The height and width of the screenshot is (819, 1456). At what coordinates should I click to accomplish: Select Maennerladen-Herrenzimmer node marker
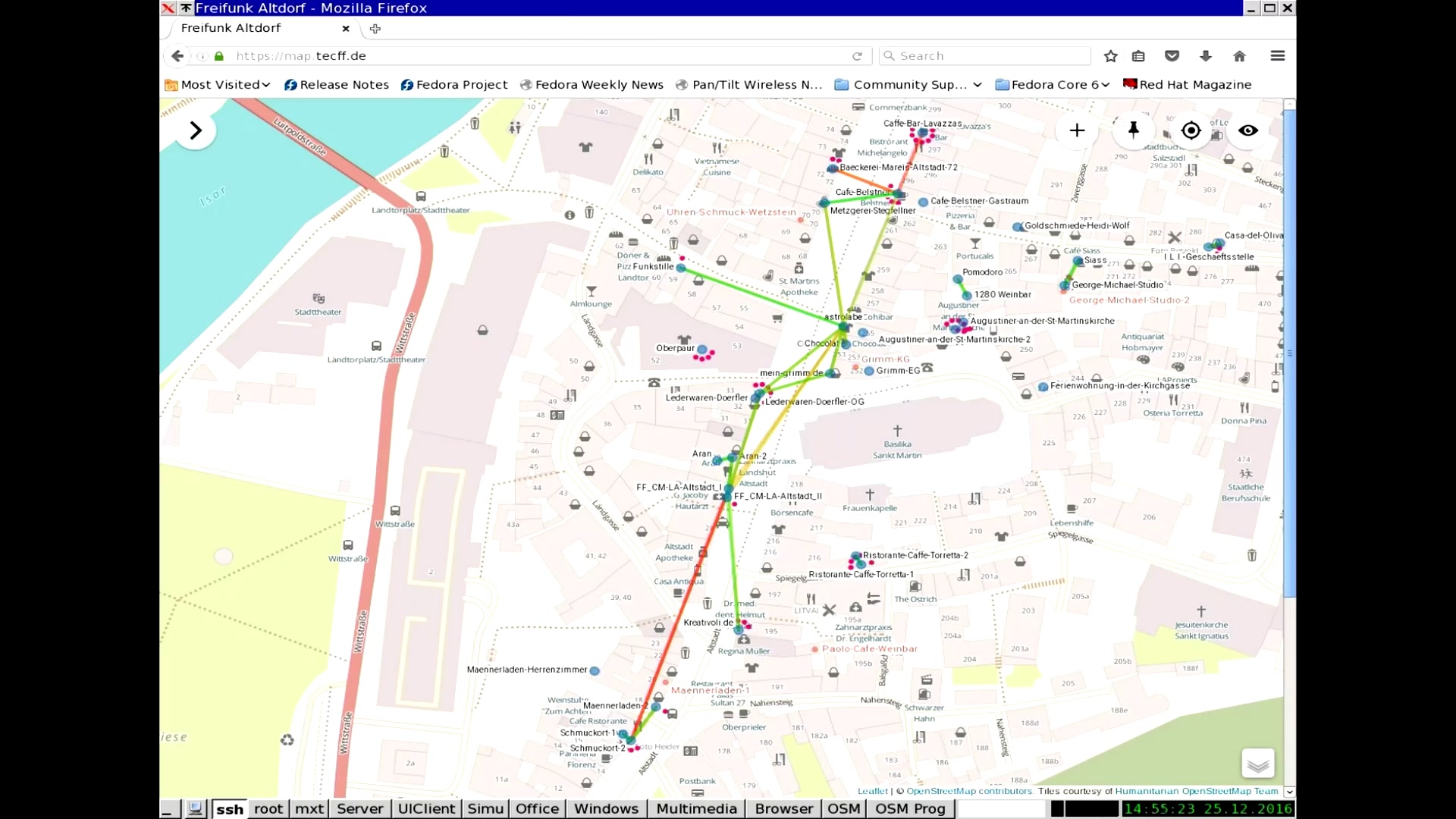pyautogui.click(x=595, y=671)
